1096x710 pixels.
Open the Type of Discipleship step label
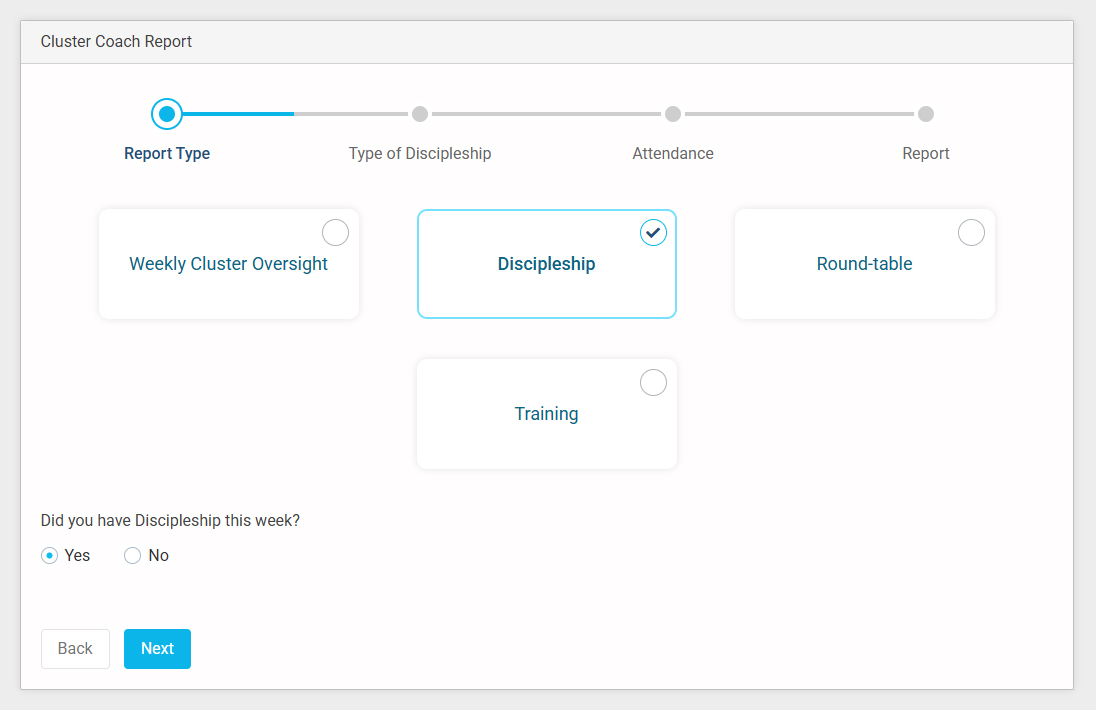coord(420,154)
